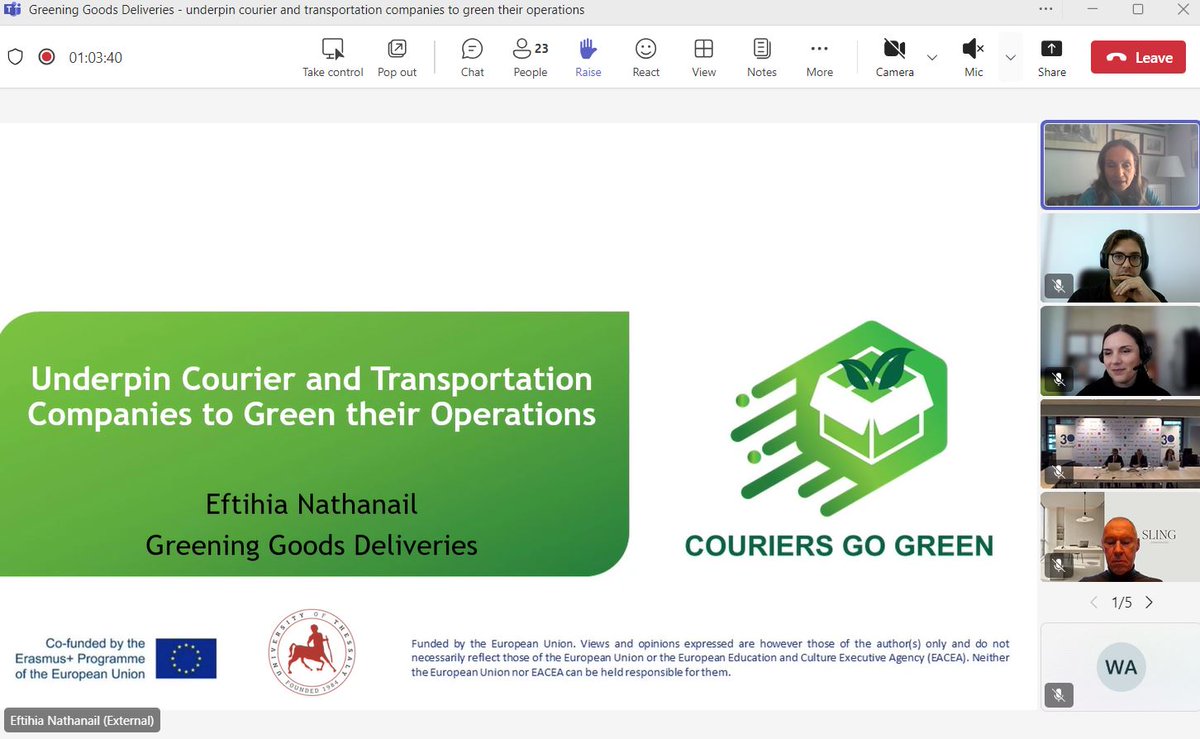Click the 1/5 page indicator text
Viewport: 1200px width, 739px height.
point(1122,602)
